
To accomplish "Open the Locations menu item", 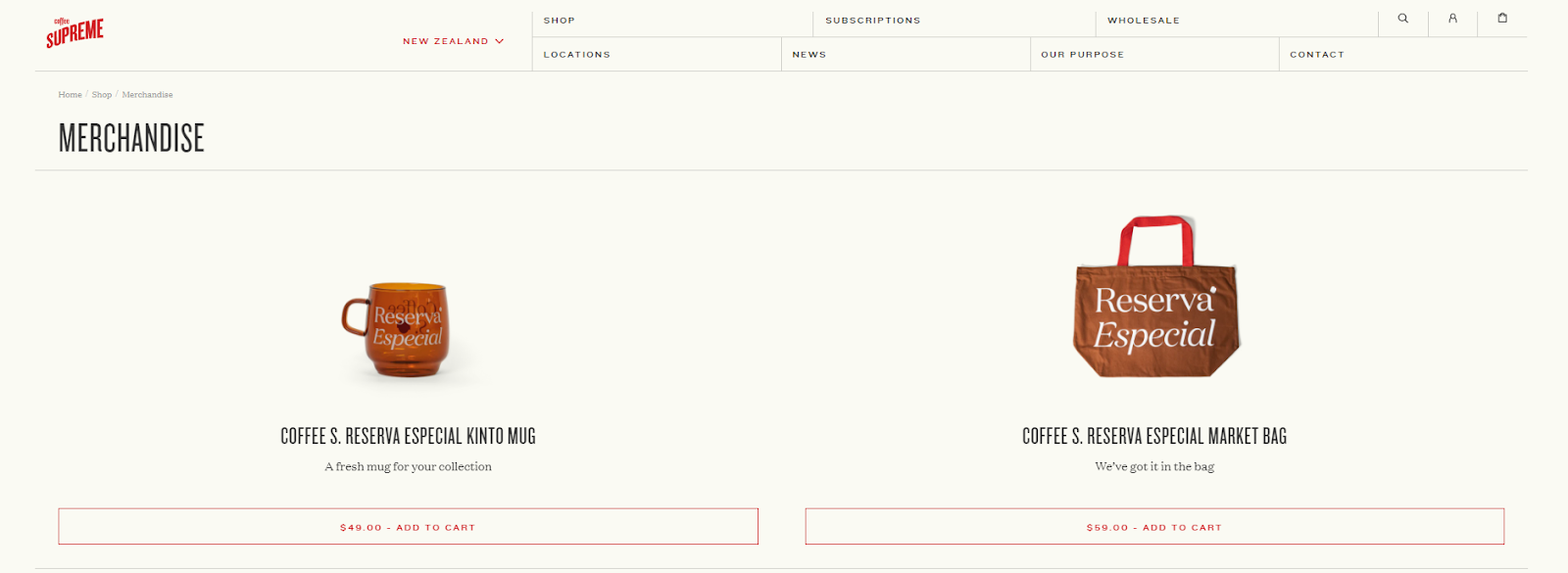I will pos(577,55).
